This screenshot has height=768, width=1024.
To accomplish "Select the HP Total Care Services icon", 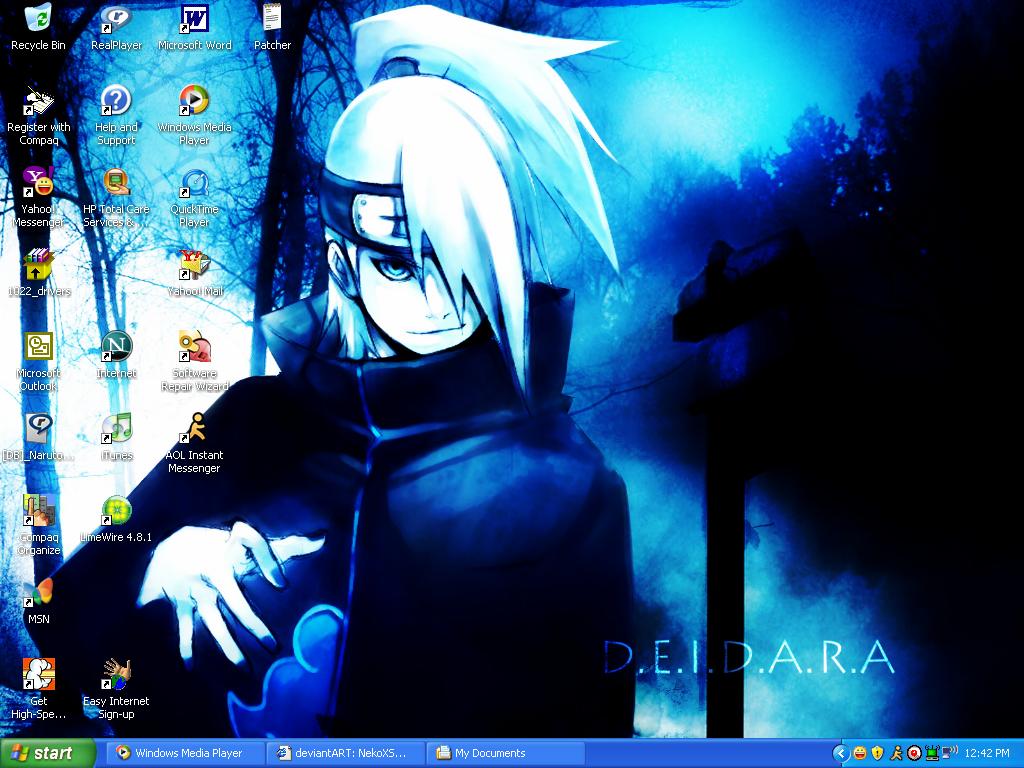I will pos(116,198).
